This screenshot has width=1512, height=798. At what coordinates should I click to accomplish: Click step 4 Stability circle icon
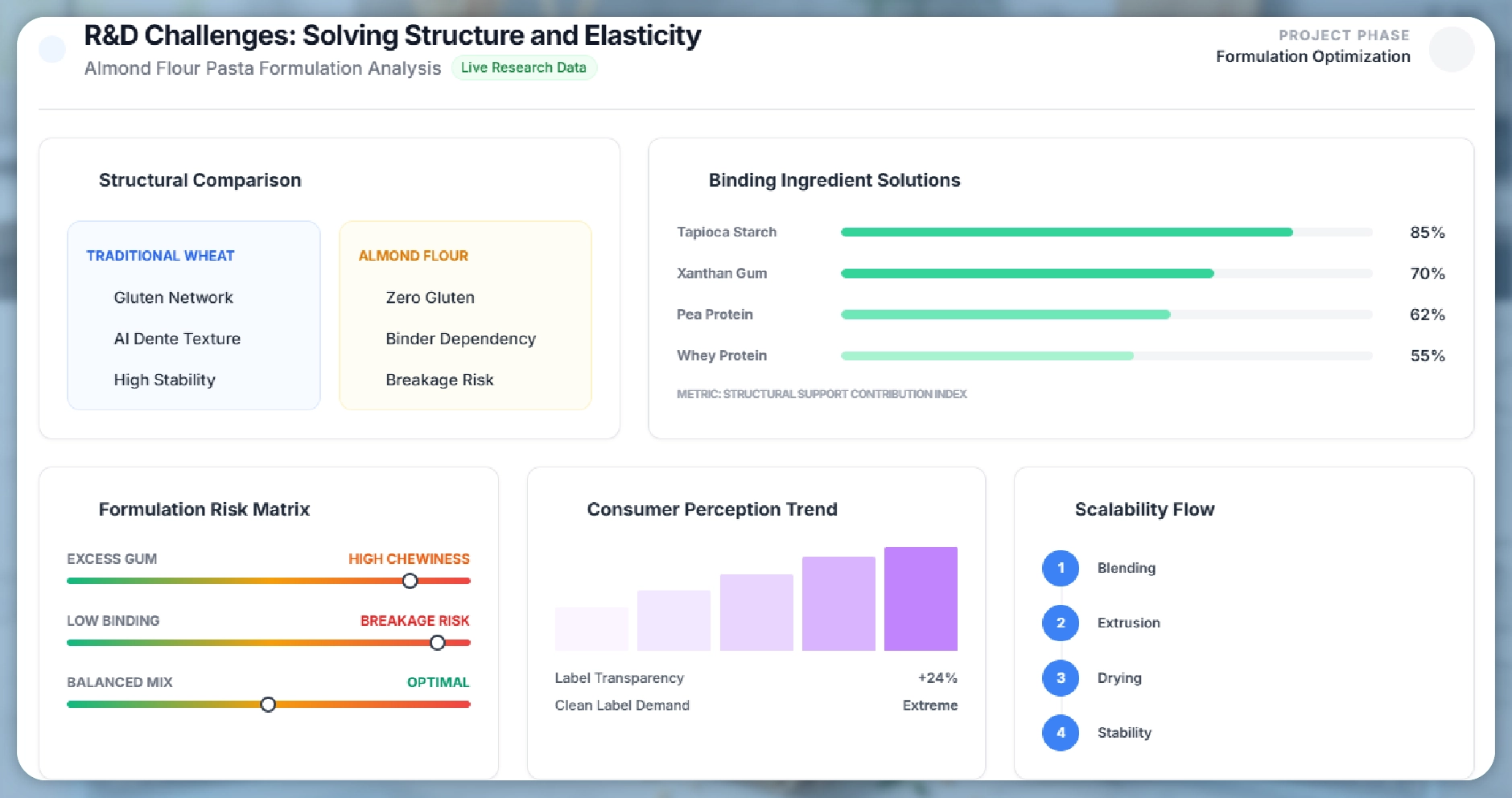(1060, 733)
